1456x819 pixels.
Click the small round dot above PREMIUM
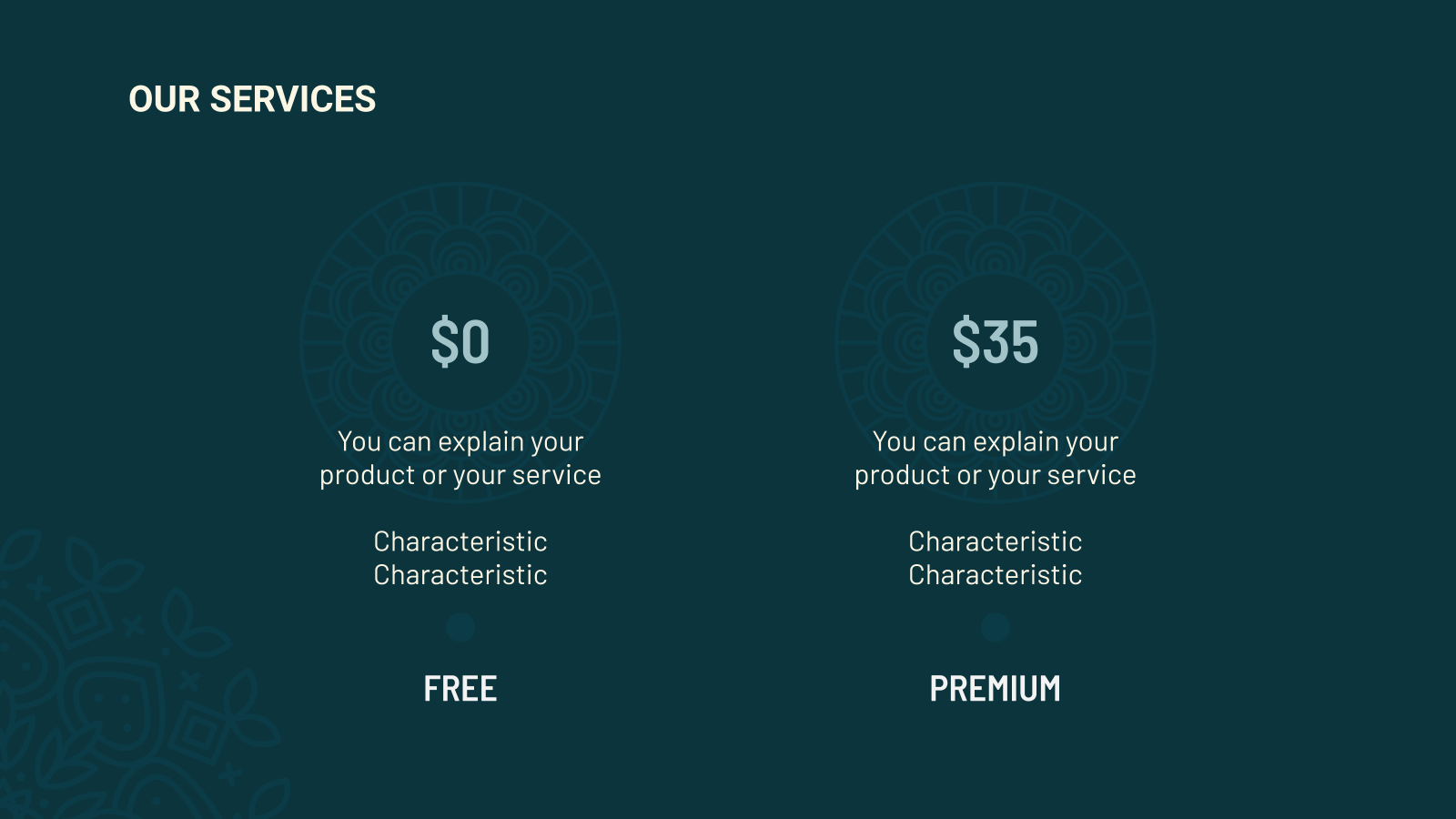tap(996, 627)
